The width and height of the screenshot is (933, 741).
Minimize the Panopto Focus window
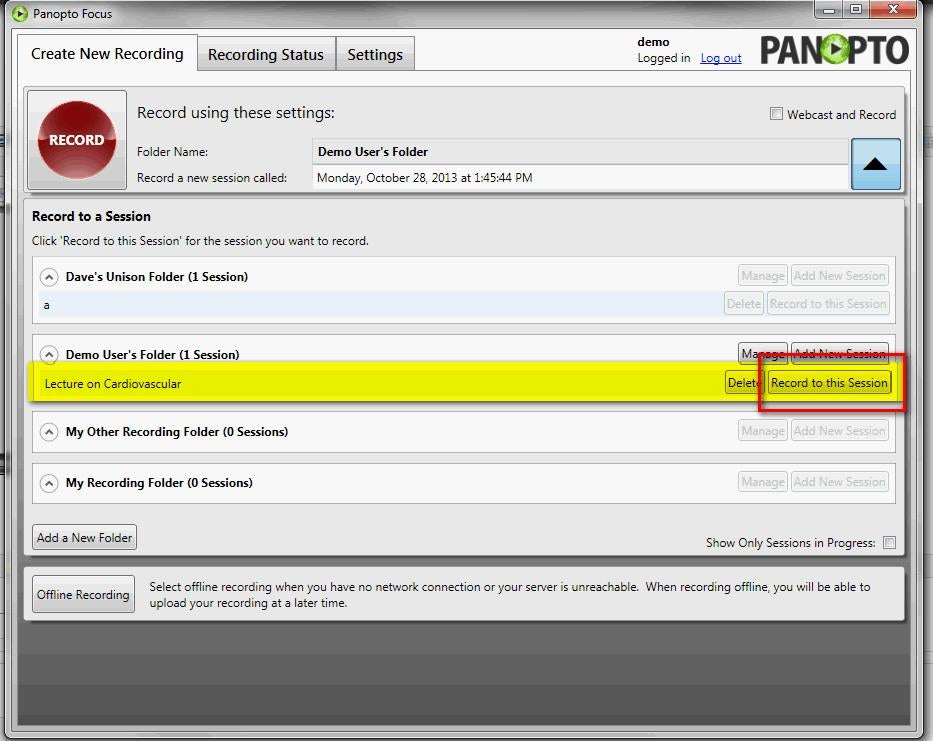(x=828, y=9)
